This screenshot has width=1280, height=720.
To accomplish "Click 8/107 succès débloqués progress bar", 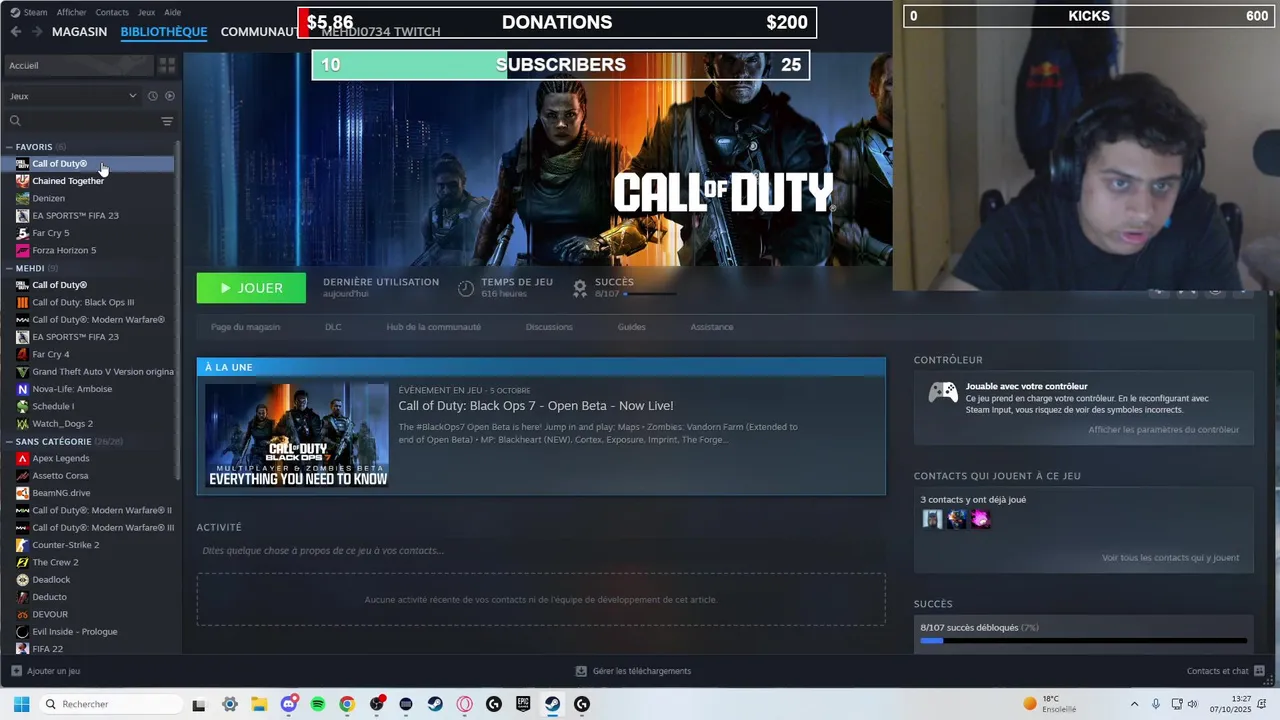I will [1083, 640].
